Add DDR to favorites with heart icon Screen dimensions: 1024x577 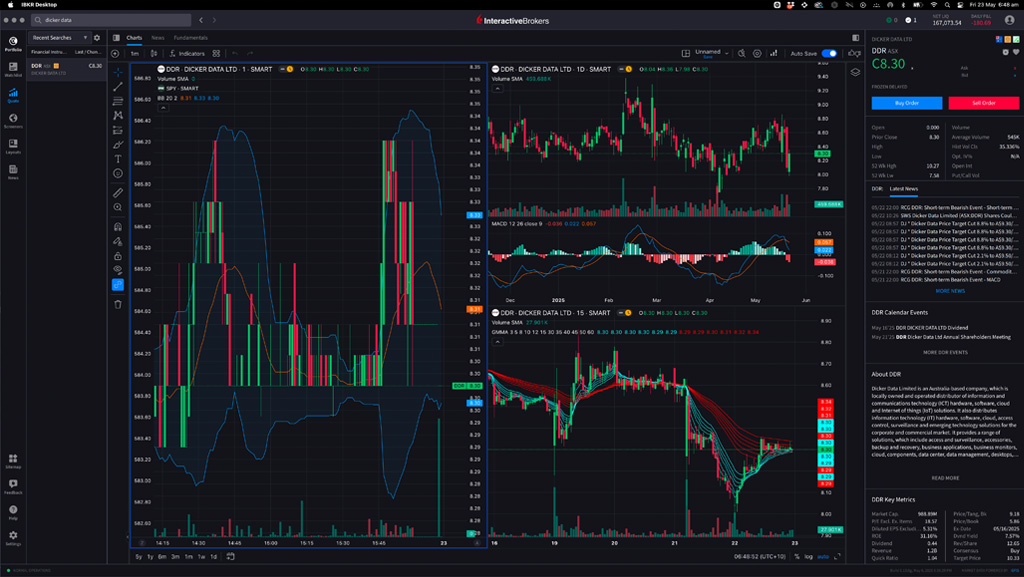point(1016,52)
